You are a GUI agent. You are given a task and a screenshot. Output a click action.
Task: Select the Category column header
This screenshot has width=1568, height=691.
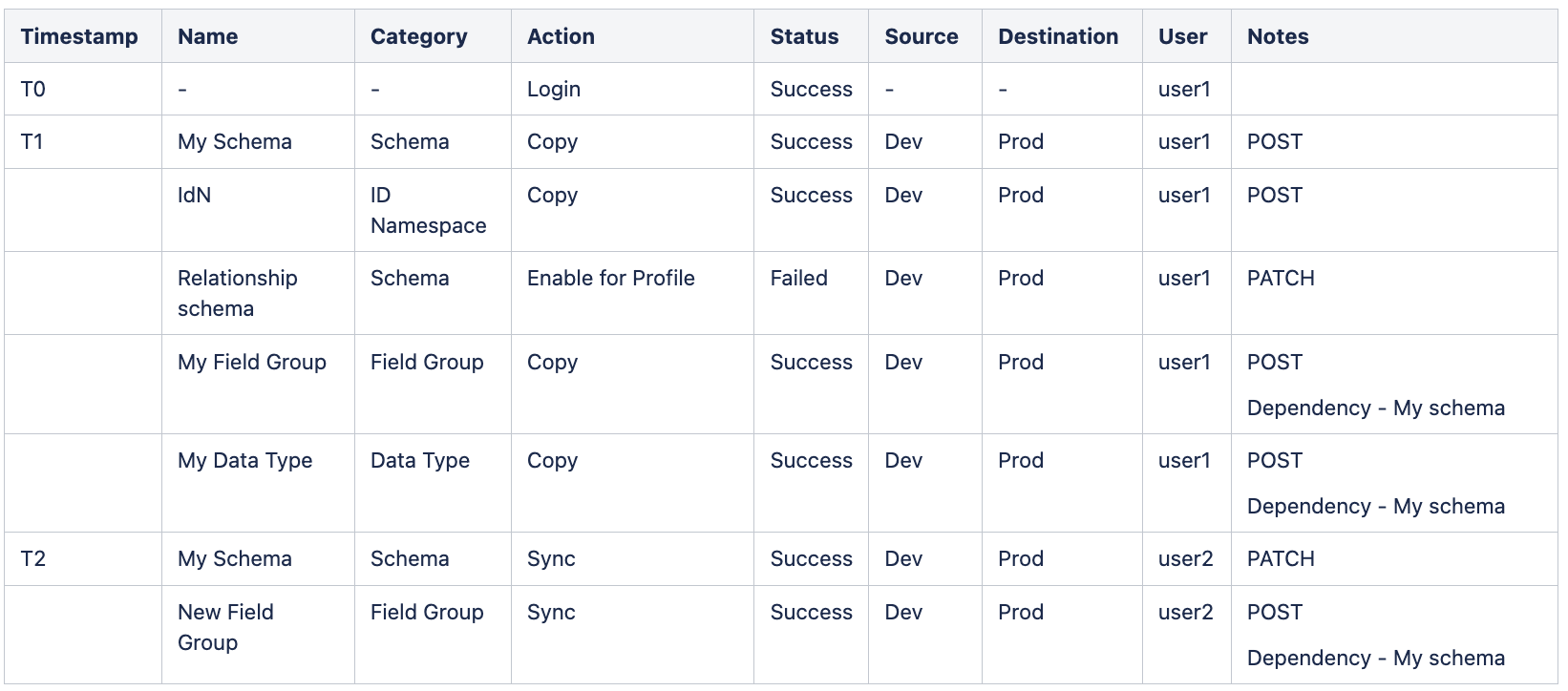click(x=418, y=36)
